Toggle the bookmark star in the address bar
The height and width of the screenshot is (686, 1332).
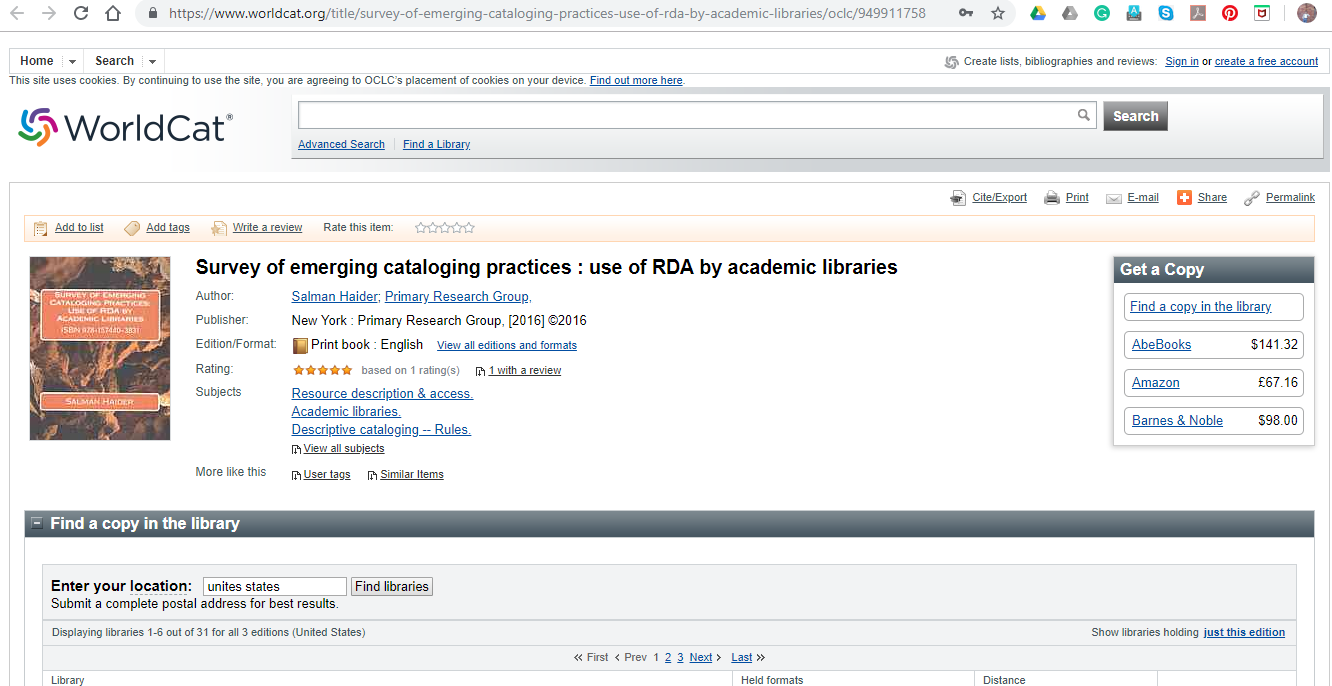[997, 15]
